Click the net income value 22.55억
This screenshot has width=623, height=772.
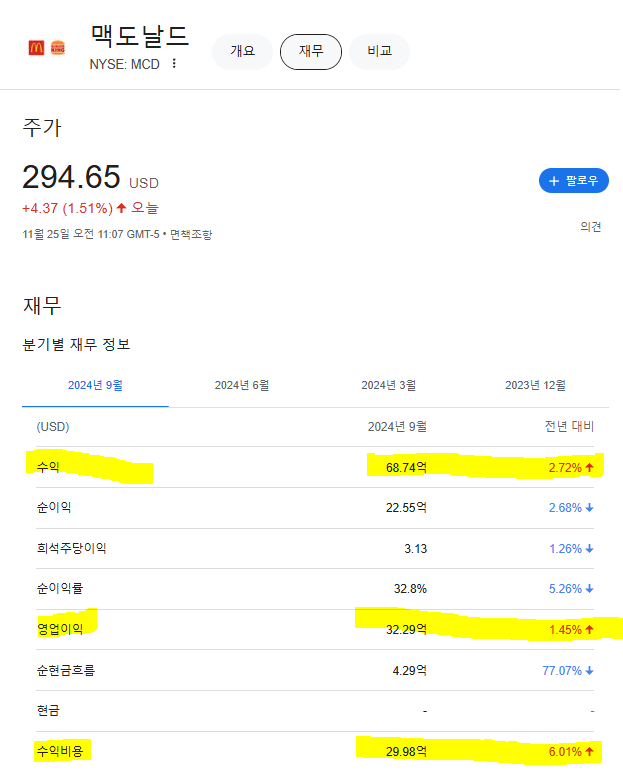click(406, 508)
